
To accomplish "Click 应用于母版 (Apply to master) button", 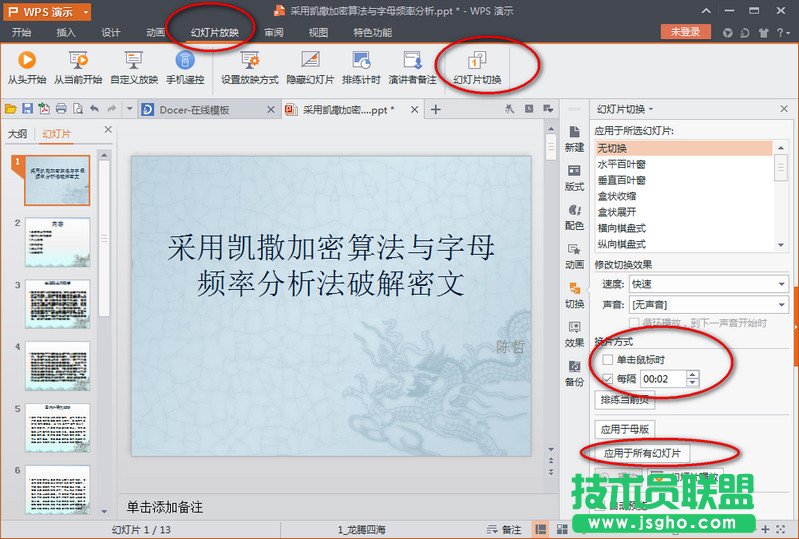I will tap(624, 429).
